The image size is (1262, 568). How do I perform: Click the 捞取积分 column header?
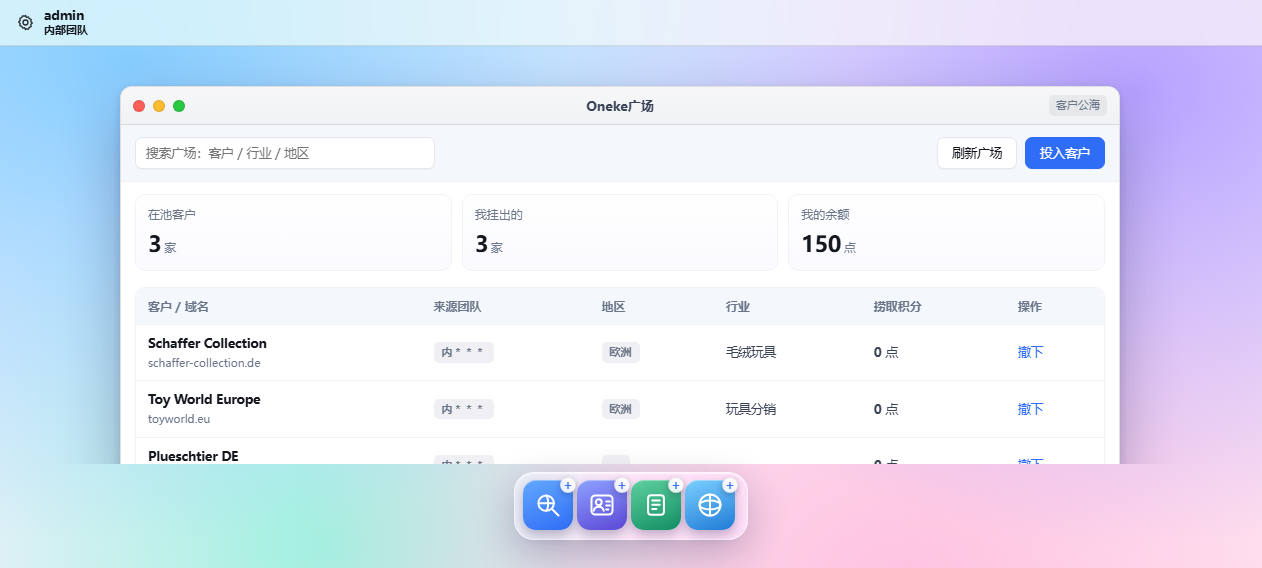coord(898,307)
